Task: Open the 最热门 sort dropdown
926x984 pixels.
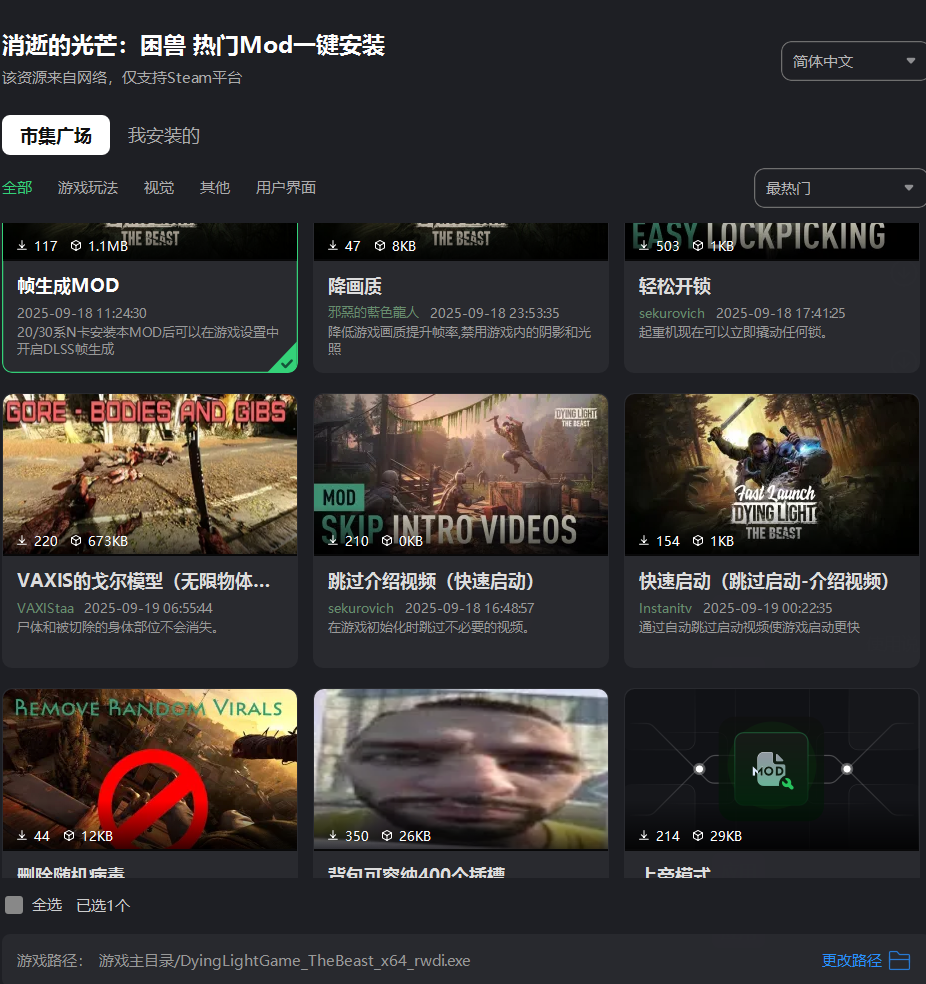Action: [x=839, y=188]
